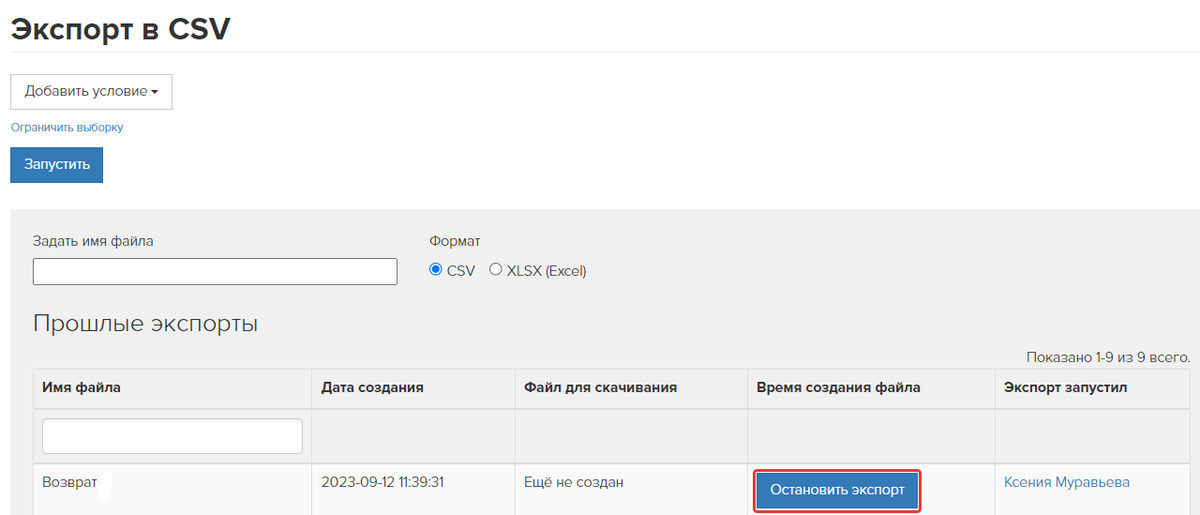Screen dimensions: 1200x515
Task: Click the "Имя файла" column header
Action: click(82, 387)
